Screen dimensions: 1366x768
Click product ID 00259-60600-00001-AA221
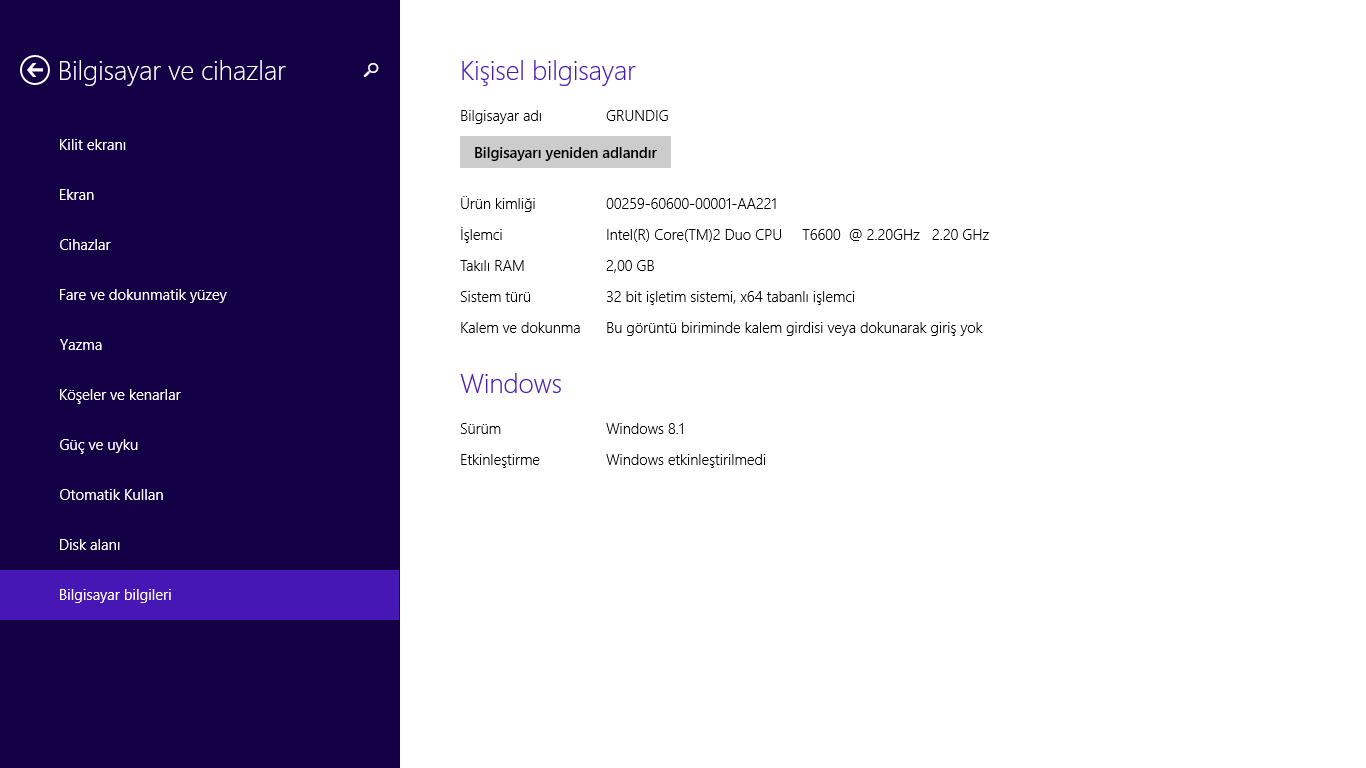[692, 204]
